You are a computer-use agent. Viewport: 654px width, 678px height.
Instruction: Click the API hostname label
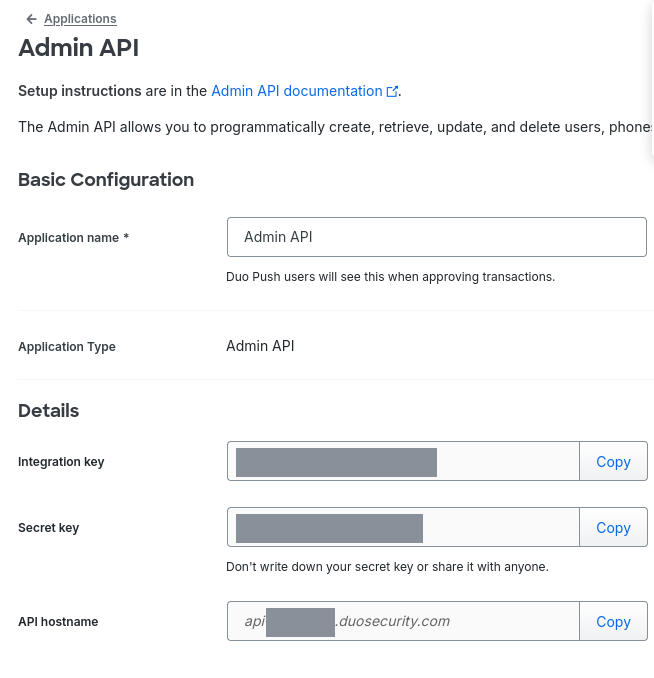58,622
